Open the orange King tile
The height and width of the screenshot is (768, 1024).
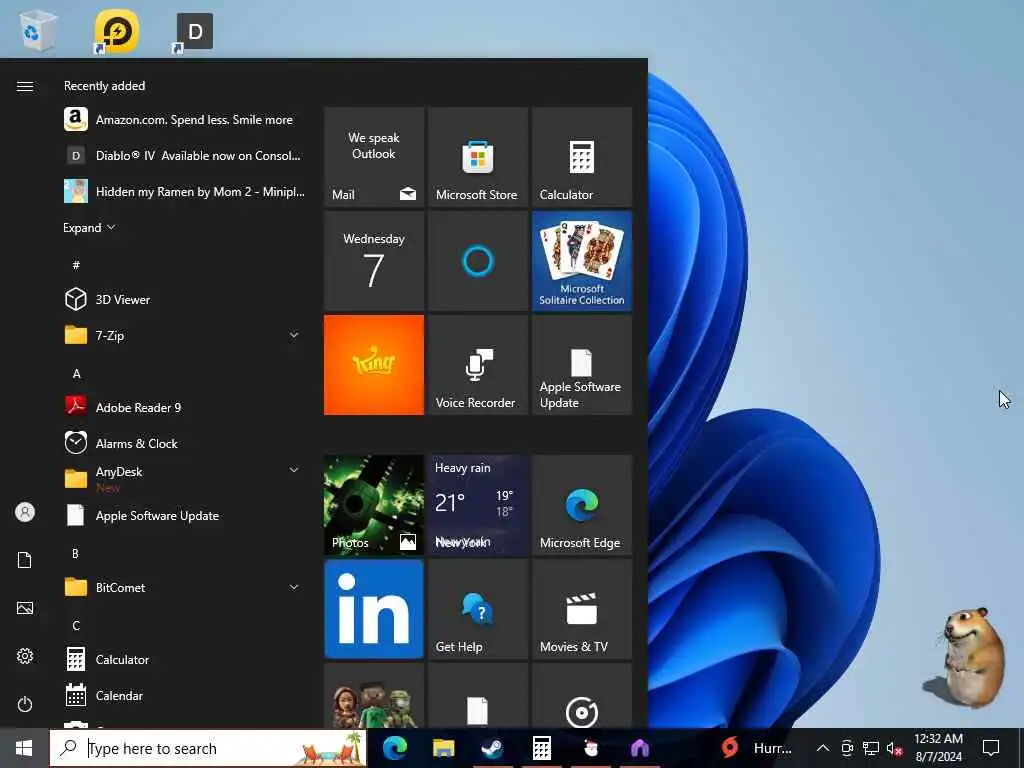click(x=374, y=365)
